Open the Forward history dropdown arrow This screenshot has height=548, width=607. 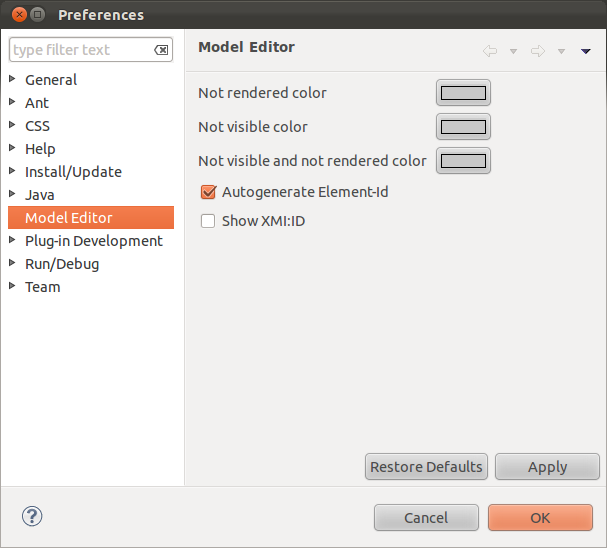click(561, 51)
